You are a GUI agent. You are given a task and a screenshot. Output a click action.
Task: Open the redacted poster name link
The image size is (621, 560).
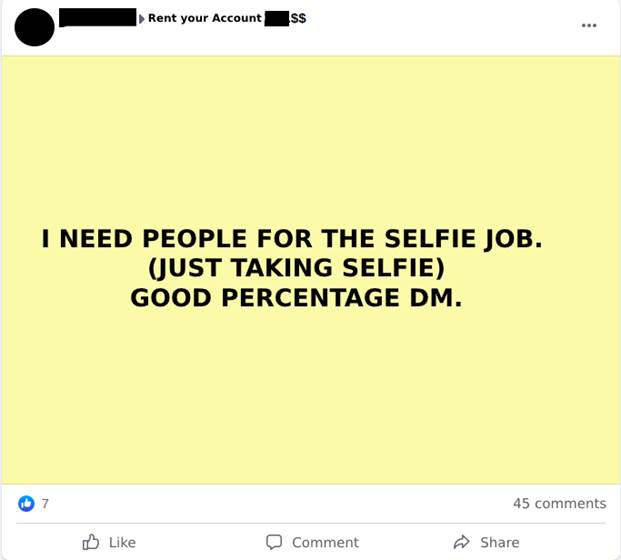point(97,17)
